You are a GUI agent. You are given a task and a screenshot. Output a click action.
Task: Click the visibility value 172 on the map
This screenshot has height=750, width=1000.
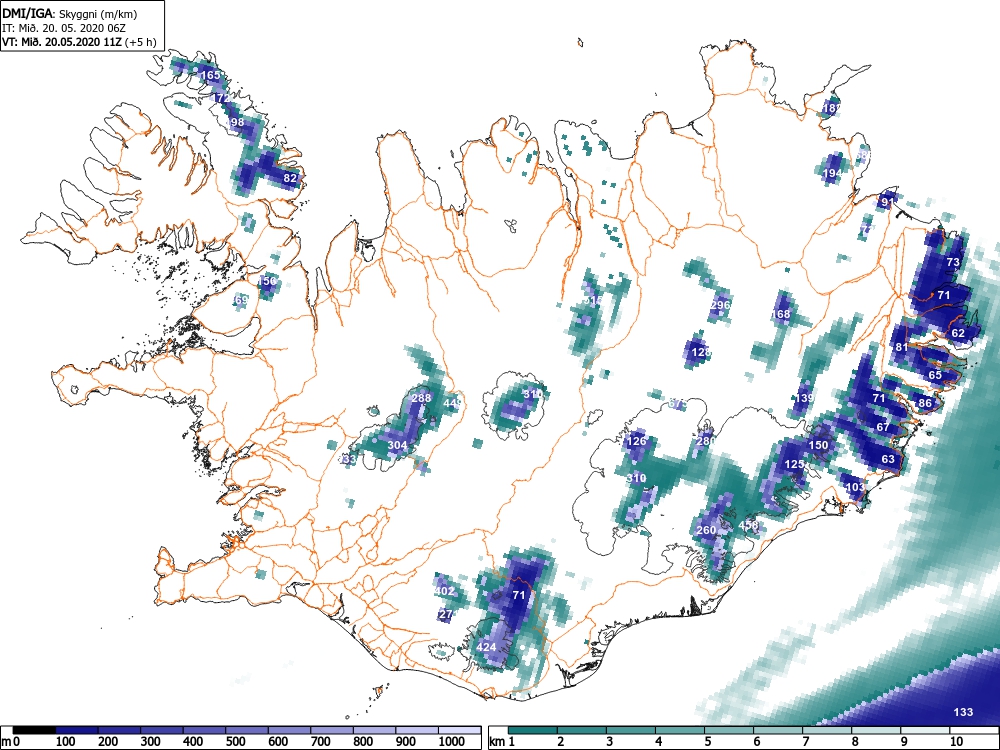pyautogui.click(x=220, y=98)
